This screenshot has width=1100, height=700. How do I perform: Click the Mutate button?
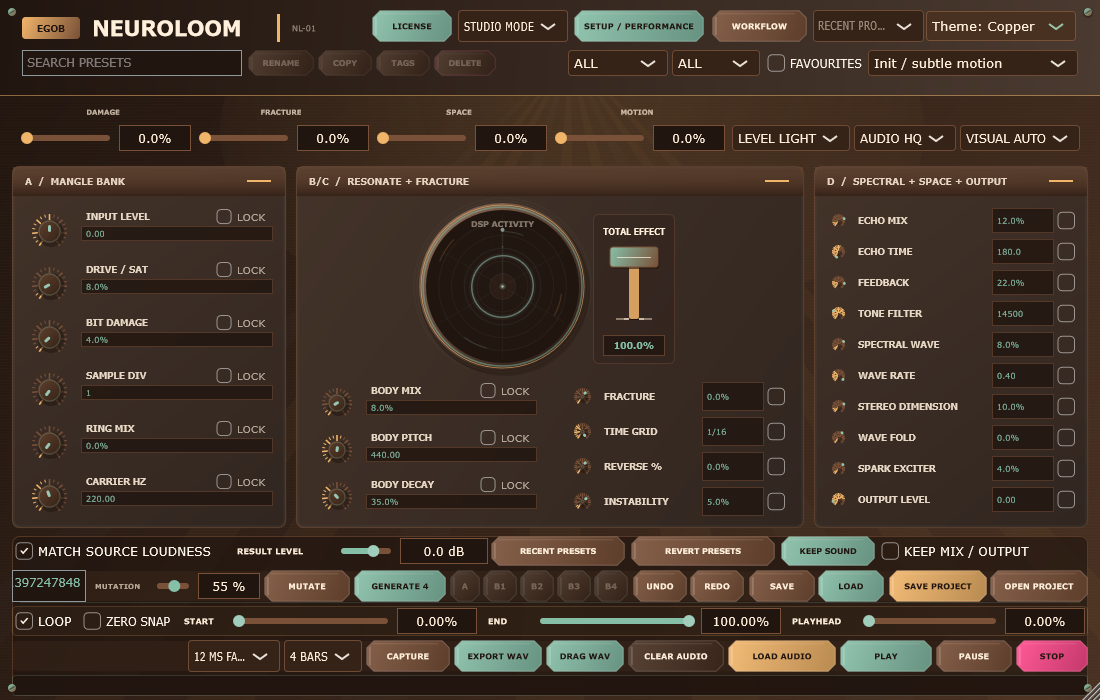(x=307, y=586)
